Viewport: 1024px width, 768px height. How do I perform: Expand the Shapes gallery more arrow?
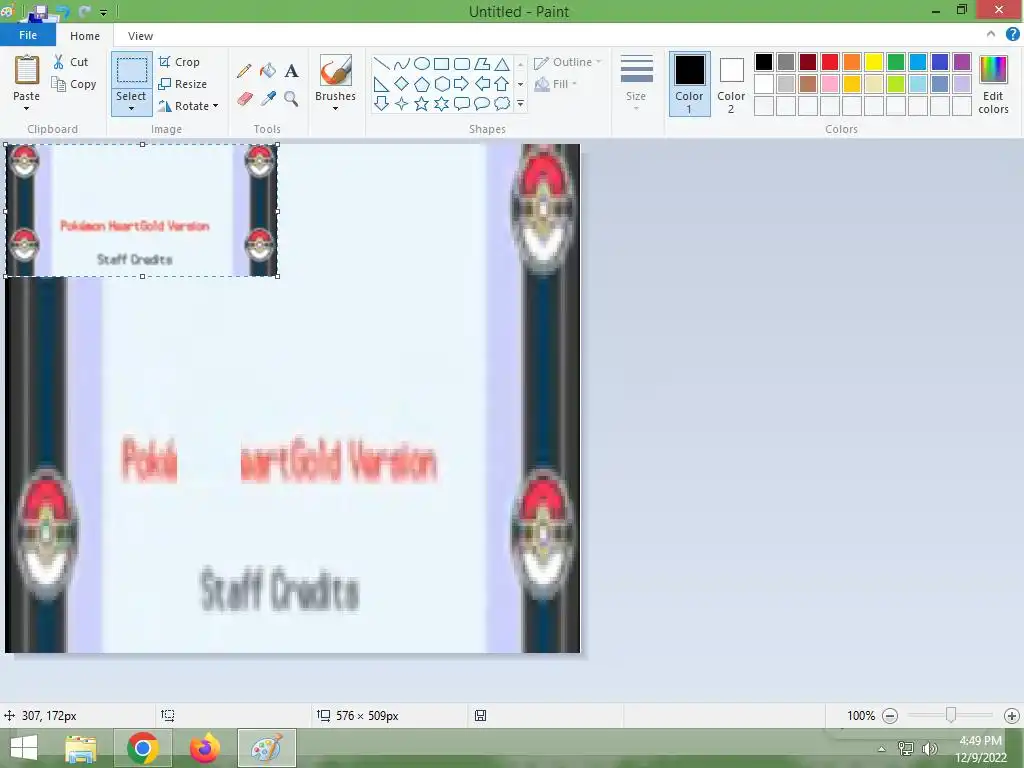(520, 103)
